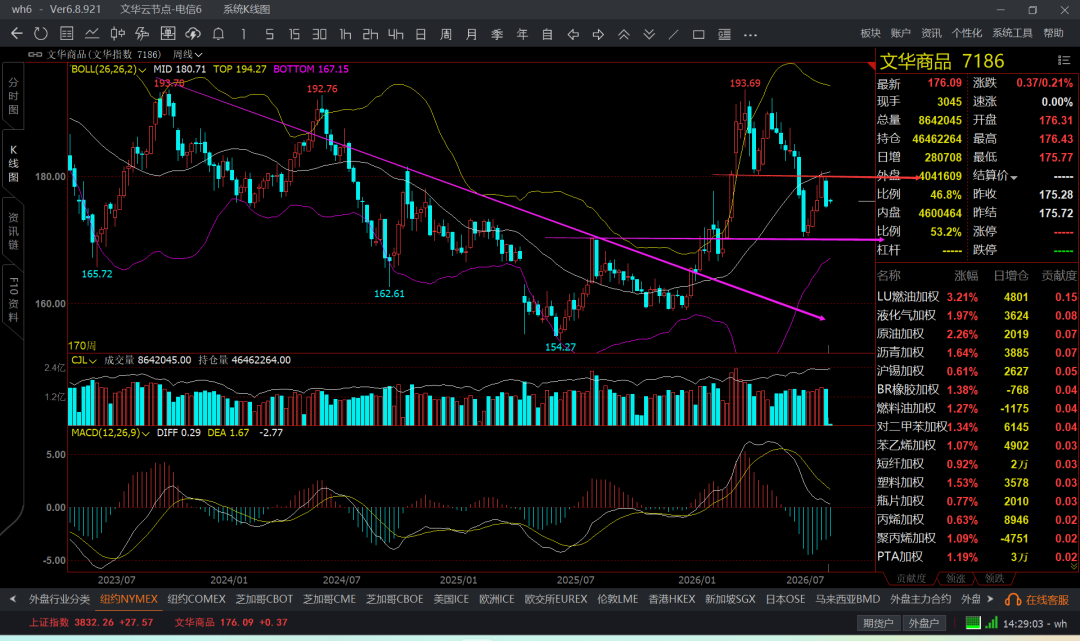This screenshot has height=641, width=1080.
Task: Open the F10资料 side tab
Action: (13, 300)
